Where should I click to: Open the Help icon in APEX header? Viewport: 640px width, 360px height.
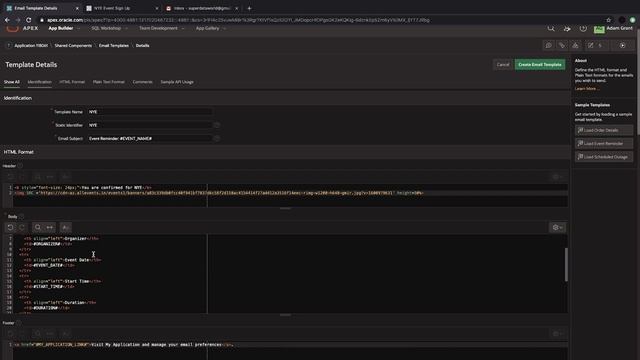pos(583,28)
